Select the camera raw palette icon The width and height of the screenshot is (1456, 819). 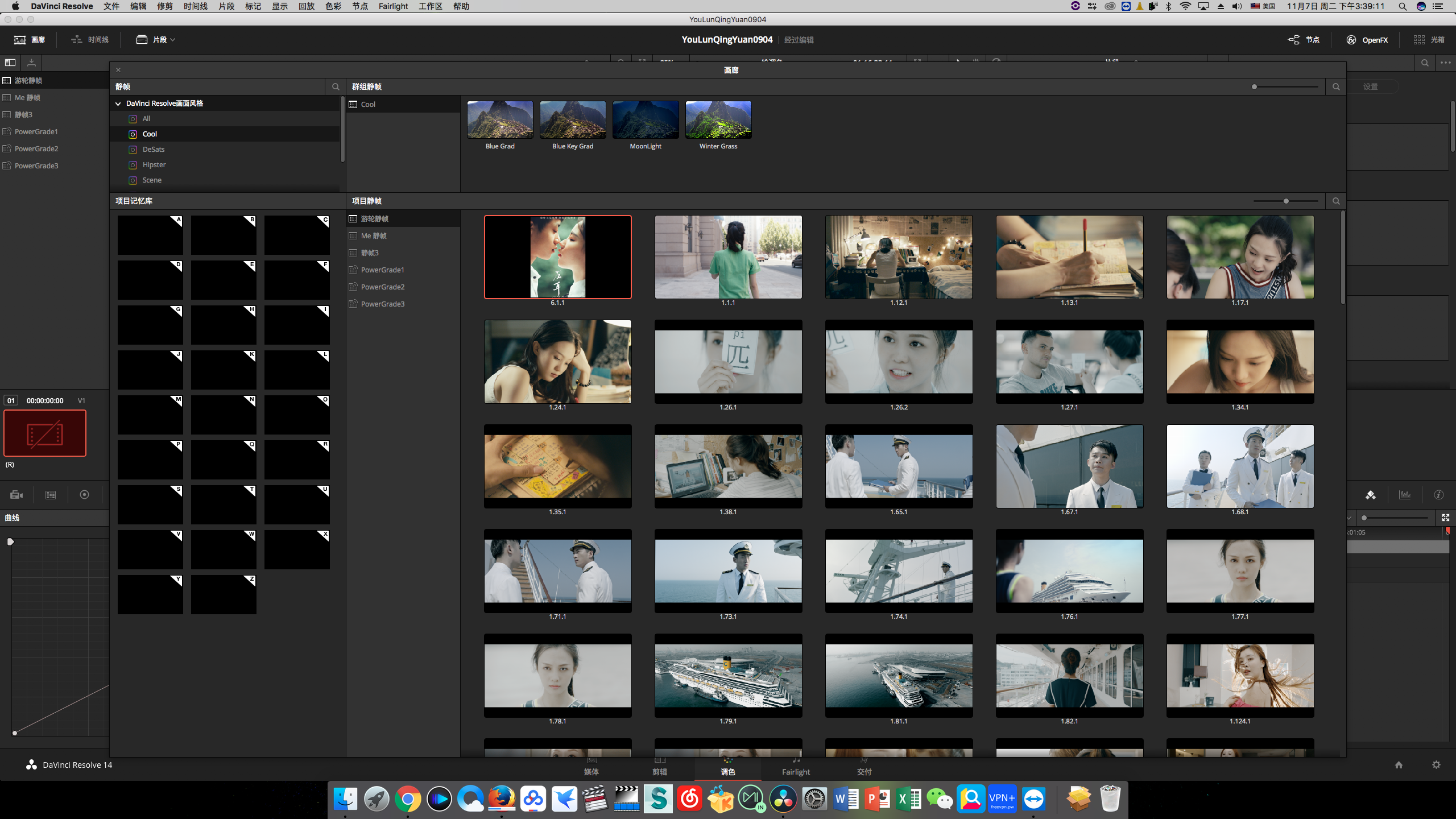[16, 495]
